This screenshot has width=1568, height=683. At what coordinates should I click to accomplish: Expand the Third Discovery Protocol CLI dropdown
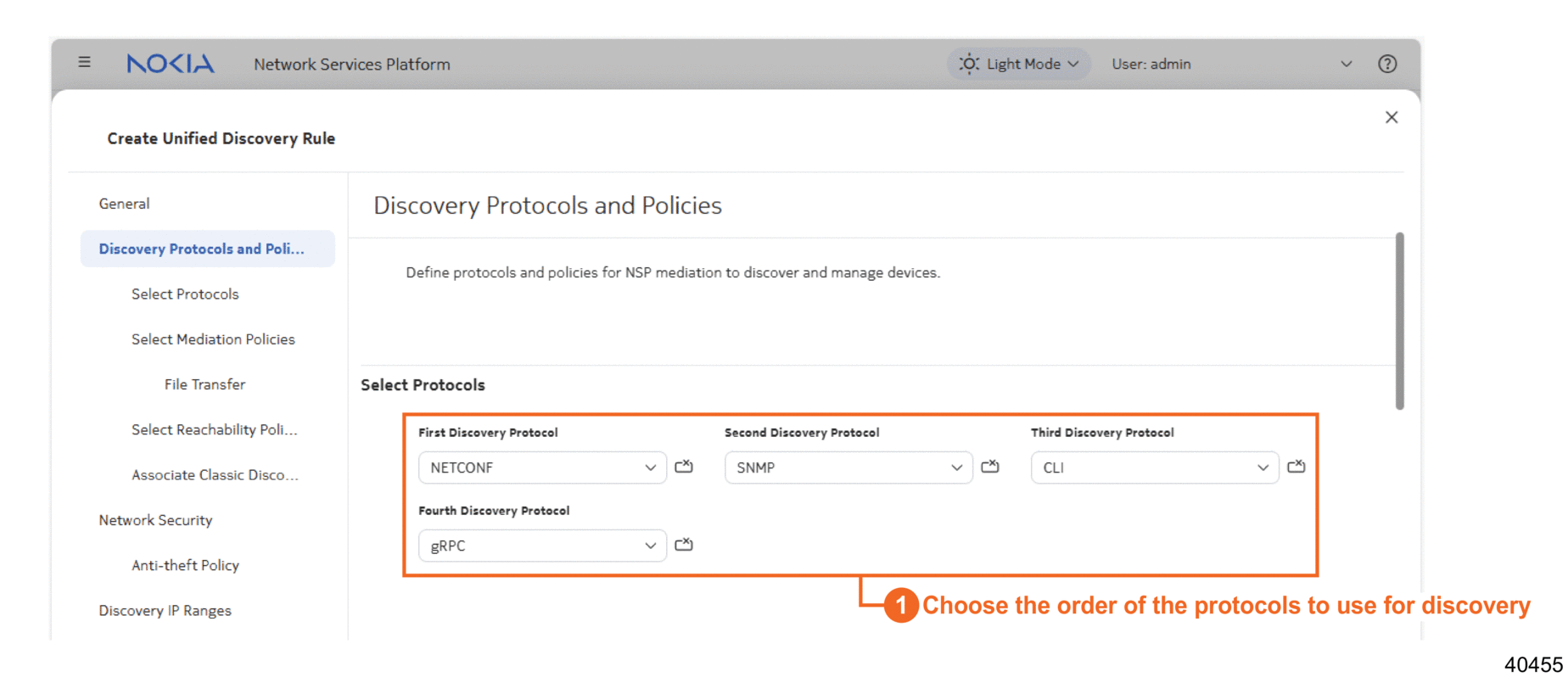click(1155, 467)
